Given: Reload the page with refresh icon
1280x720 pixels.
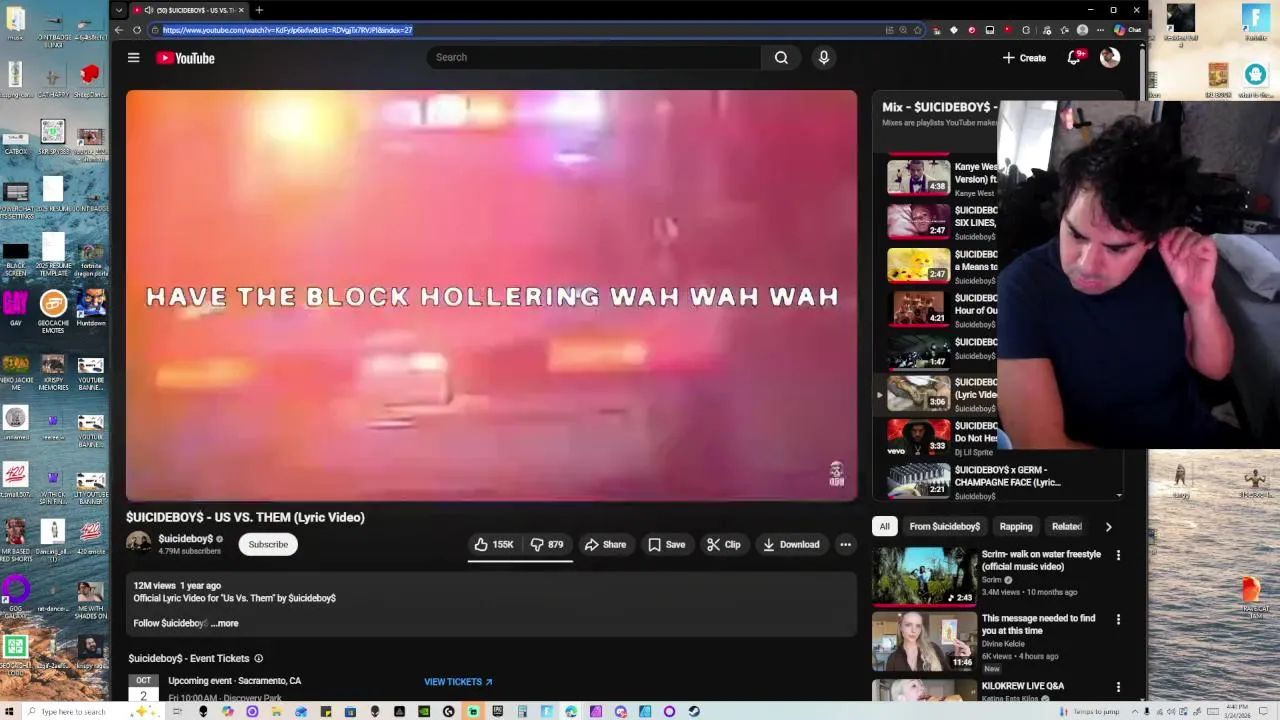Looking at the screenshot, I should point(137,30).
